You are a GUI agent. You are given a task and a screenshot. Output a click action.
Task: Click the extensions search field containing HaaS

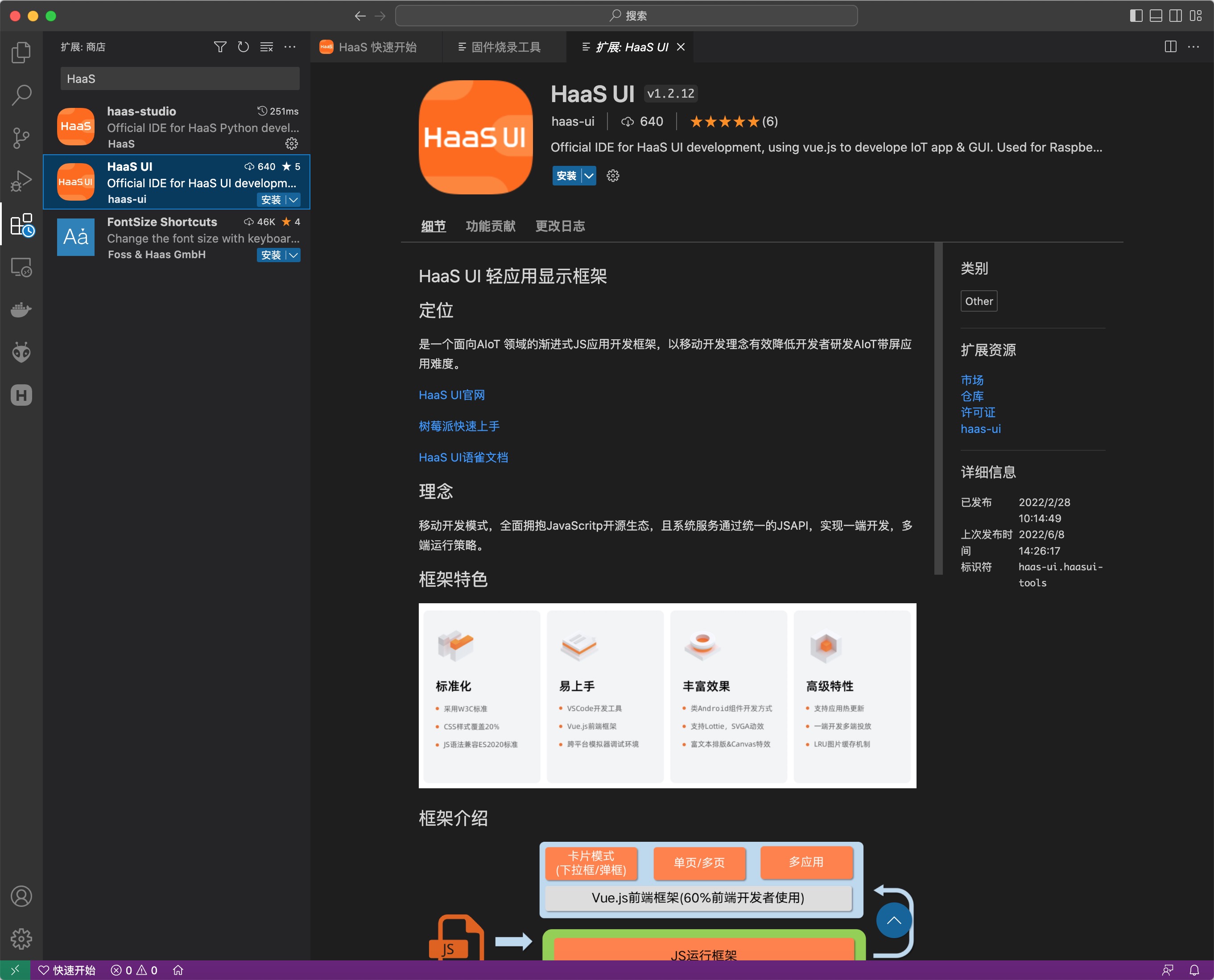(180, 78)
